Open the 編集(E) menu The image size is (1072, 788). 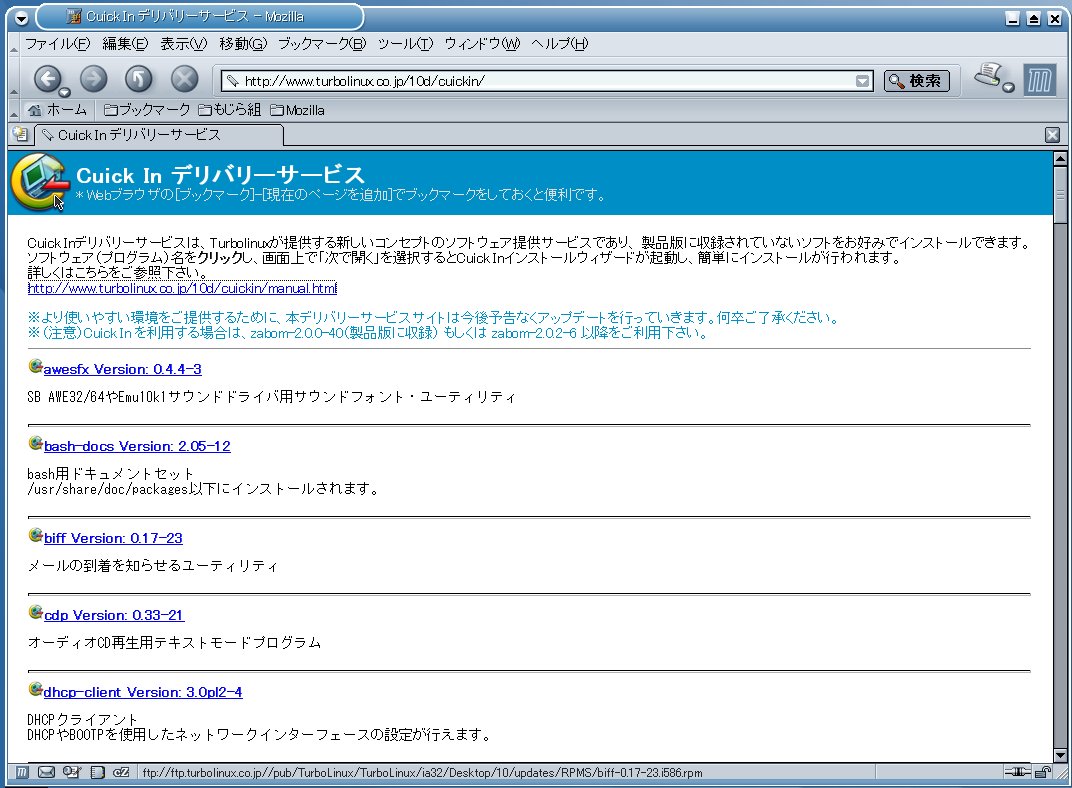pos(125,44)
